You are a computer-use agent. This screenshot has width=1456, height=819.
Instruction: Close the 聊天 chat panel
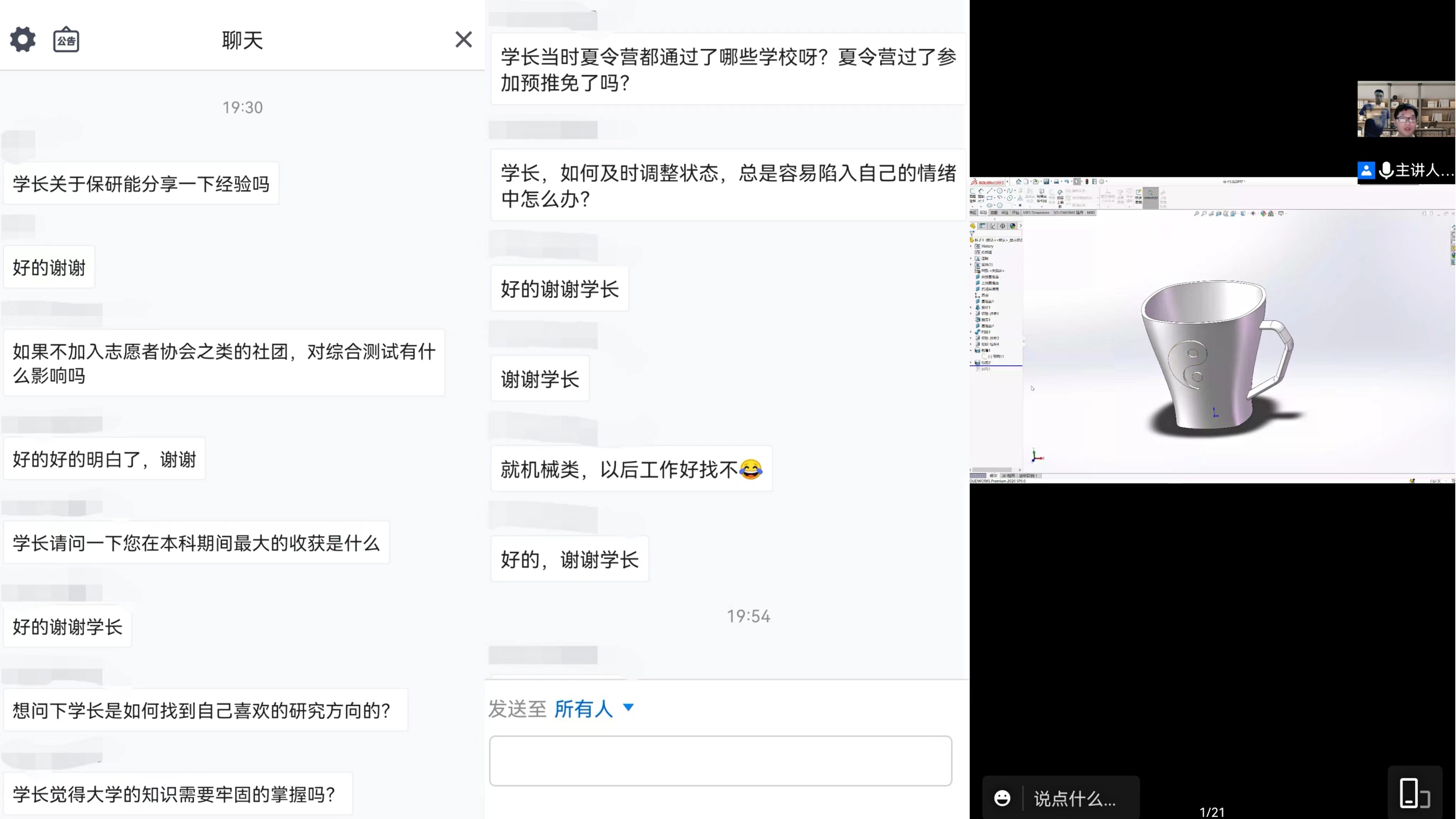click(464, 39)
